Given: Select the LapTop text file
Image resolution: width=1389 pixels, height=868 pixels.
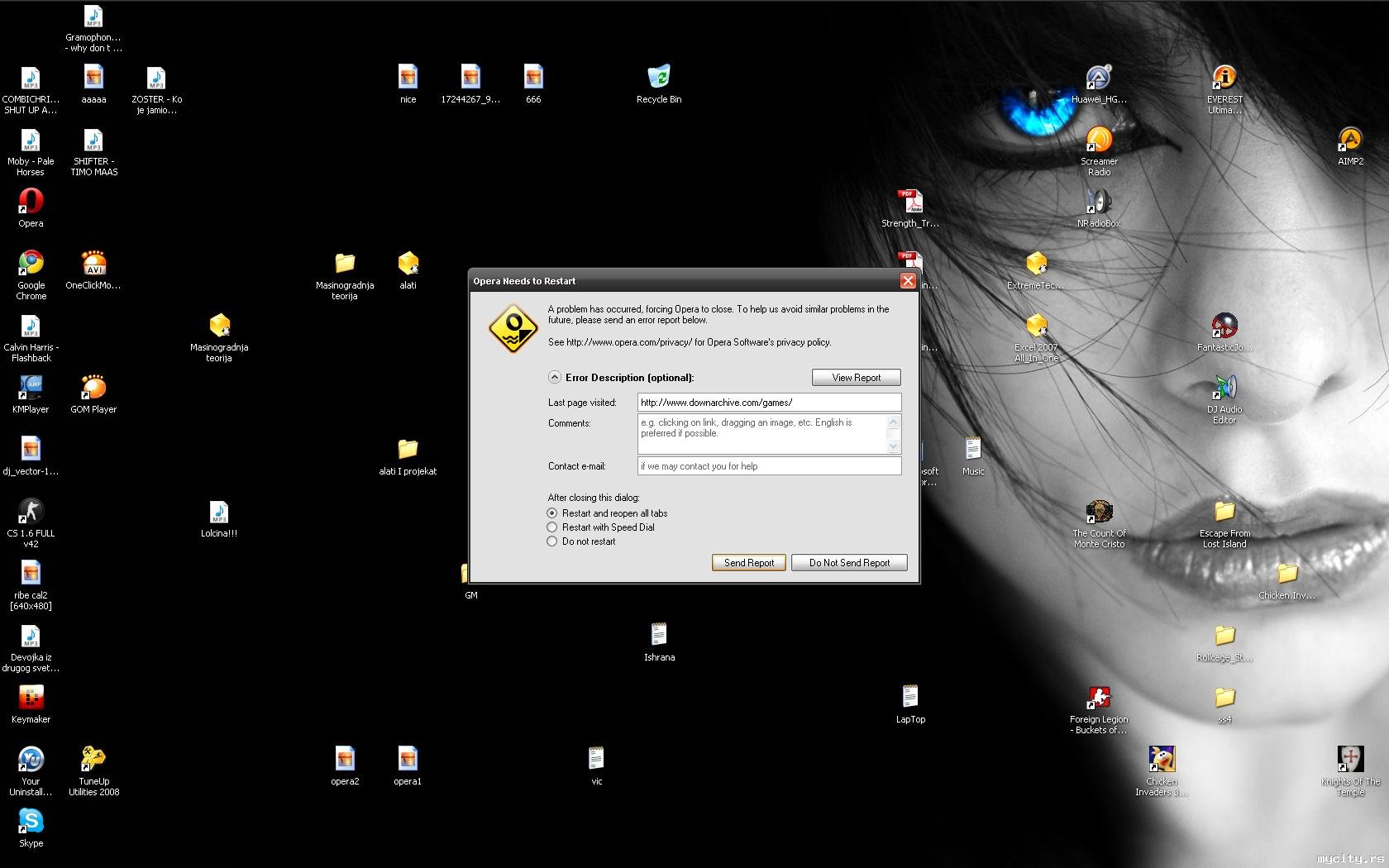Looking at the screenshot, I should pos(910,698).
